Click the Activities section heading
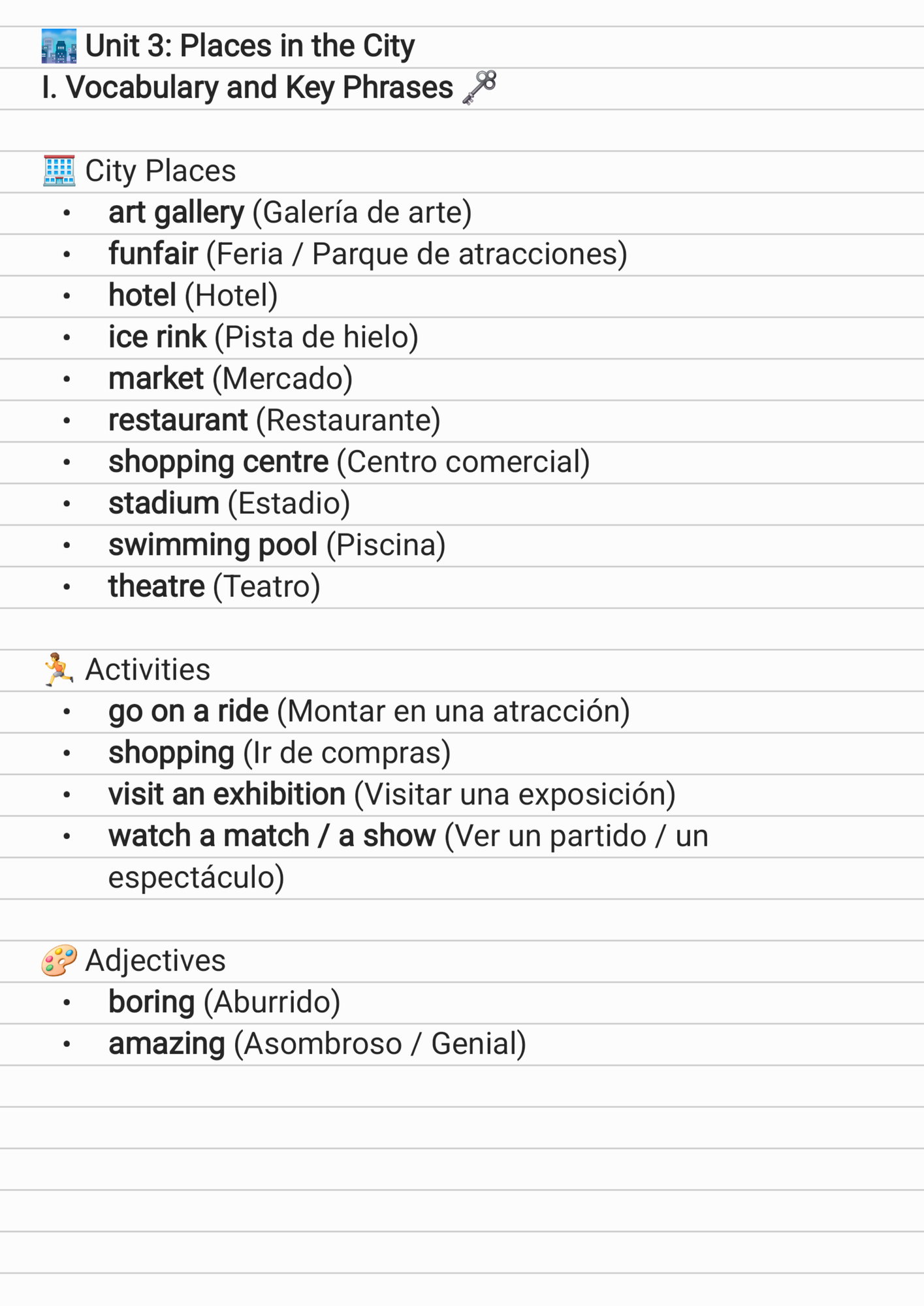 pyautogui.click(x=148, y=669)
